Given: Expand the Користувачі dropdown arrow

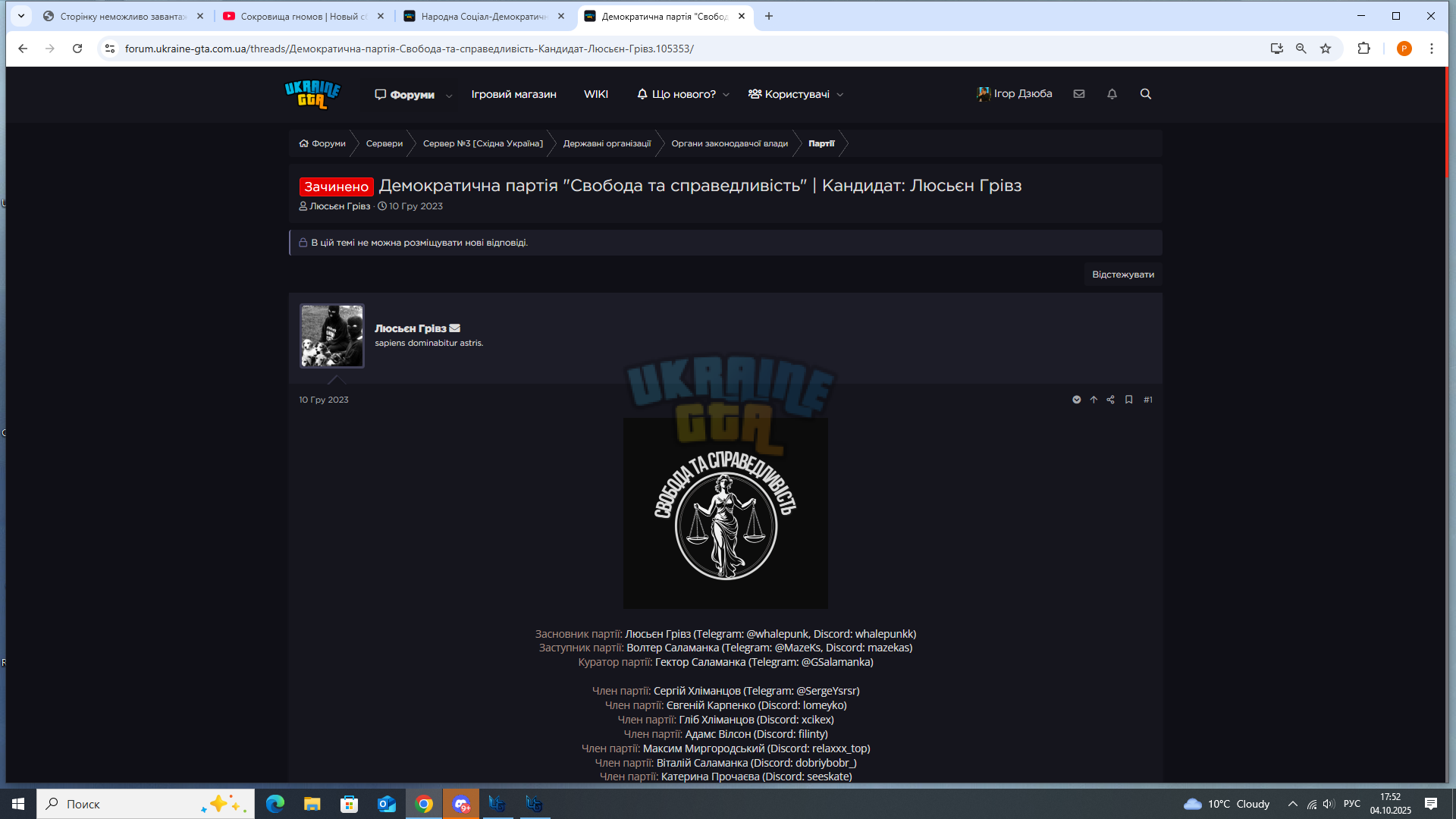Looking at the screenshot, I should 840,95.
